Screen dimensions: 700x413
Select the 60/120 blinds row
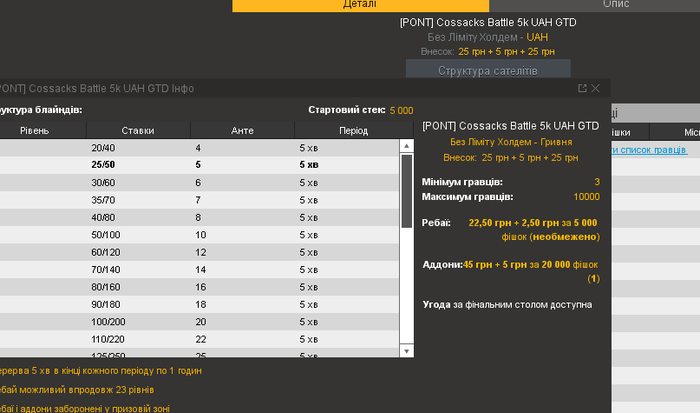(x=200, y=252)
